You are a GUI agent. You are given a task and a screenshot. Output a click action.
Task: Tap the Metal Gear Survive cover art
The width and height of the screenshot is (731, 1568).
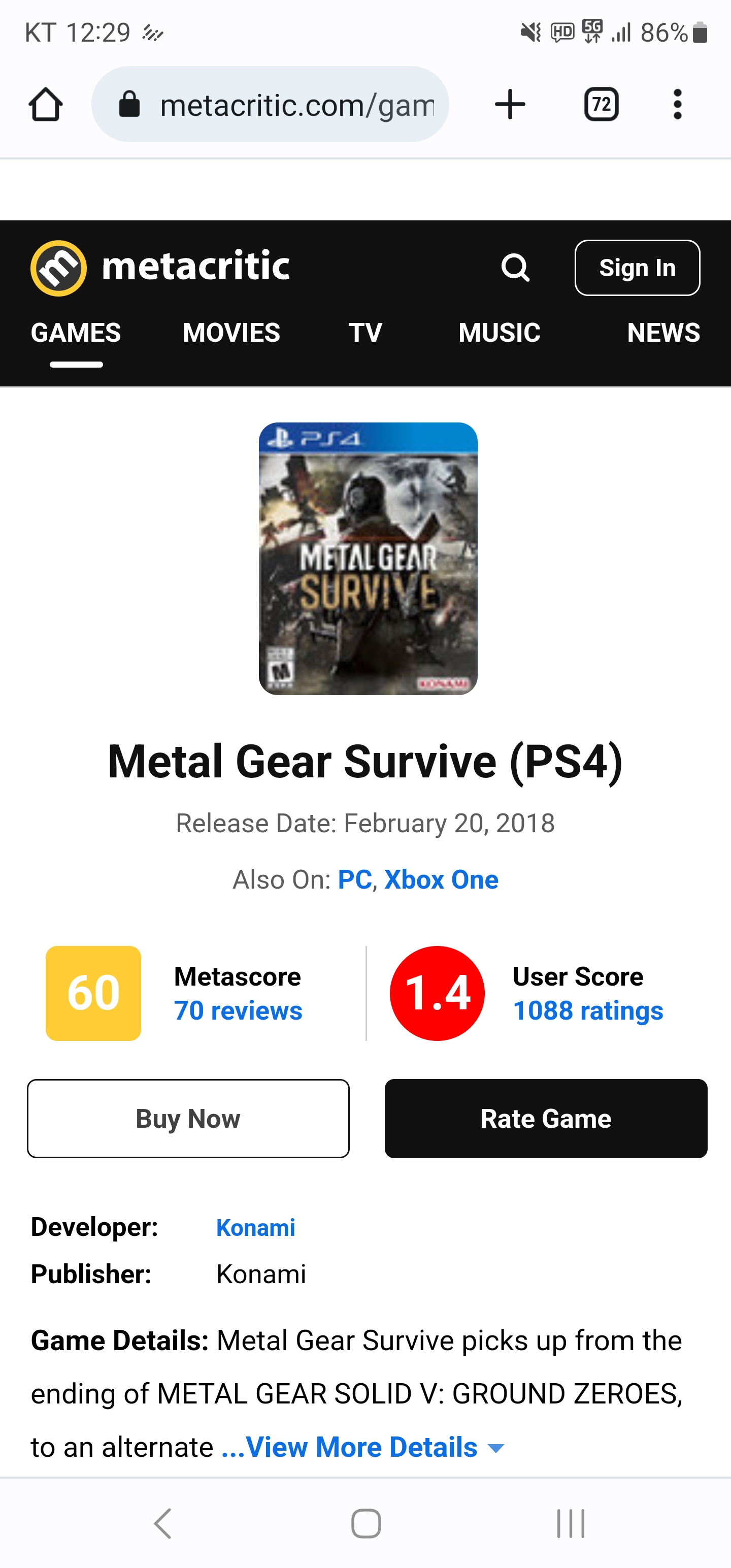point(368,559)
